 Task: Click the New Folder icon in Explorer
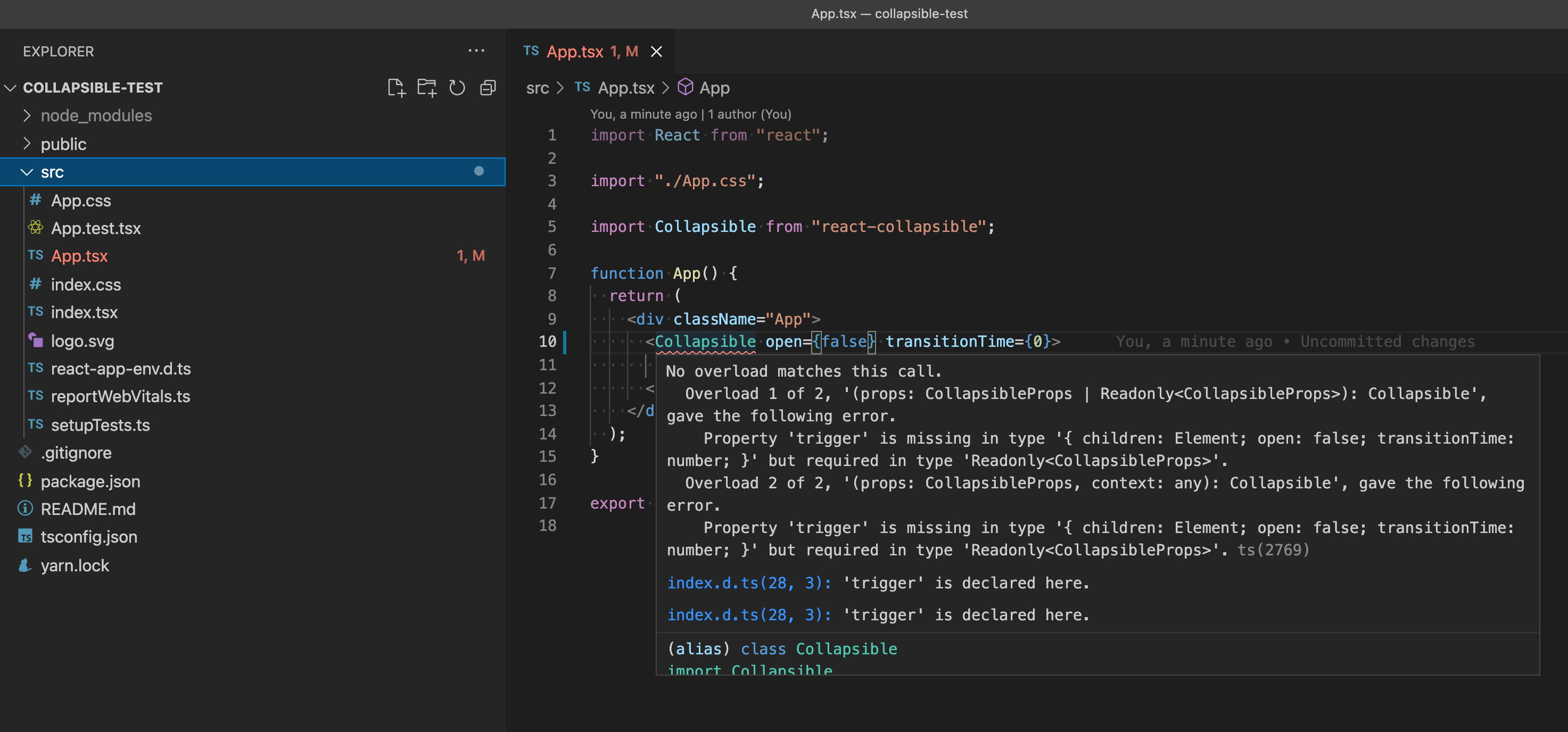coord(427,88)
